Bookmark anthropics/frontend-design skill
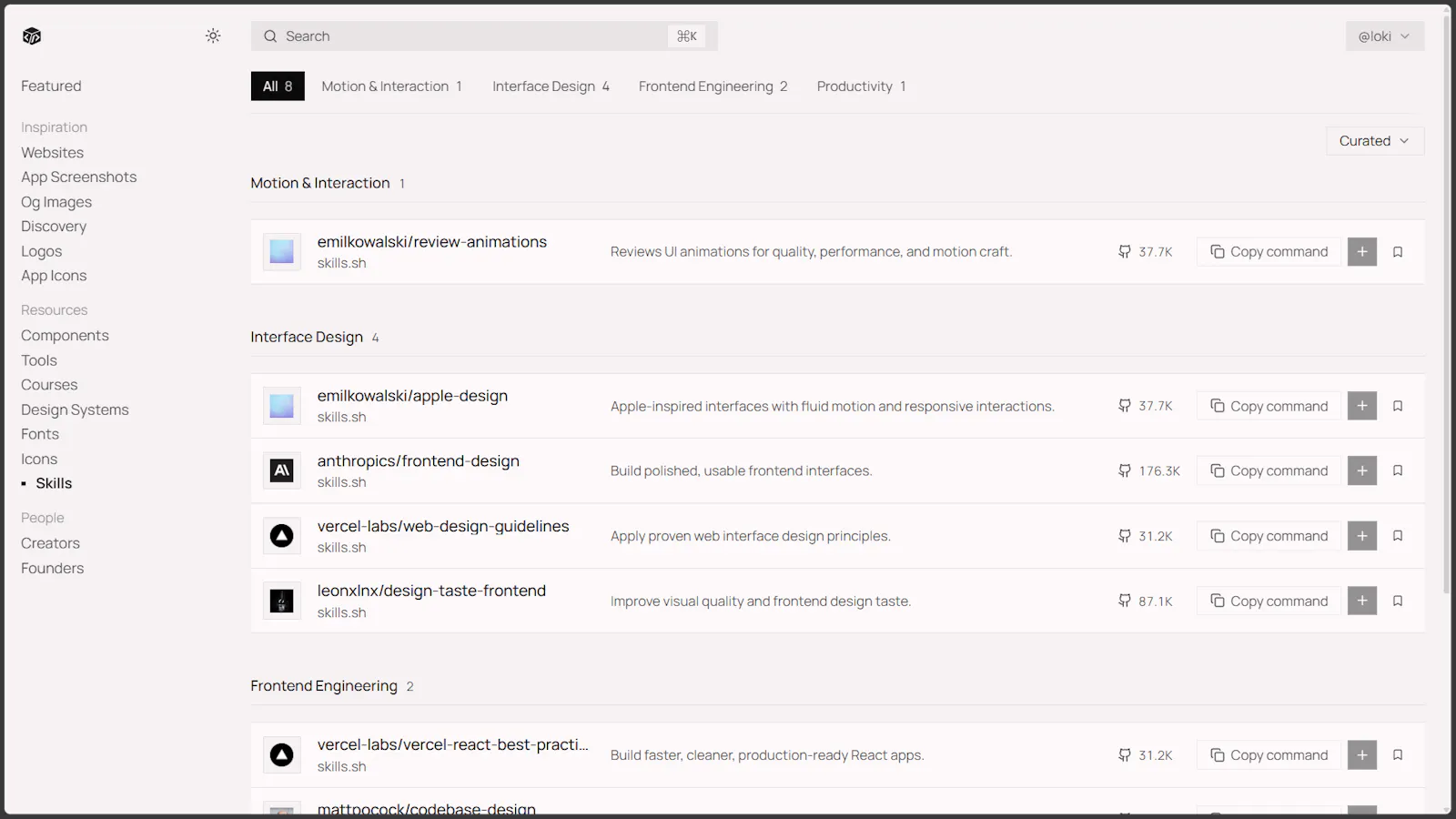The image size is (1456, 819). pyautogui.click(x=1398, y=470)
